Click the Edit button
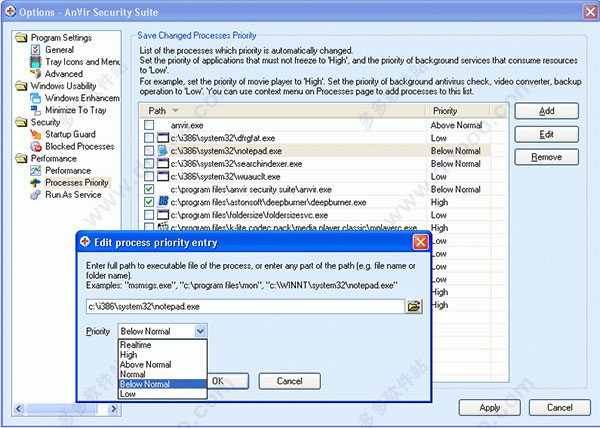Screen dimensions: 600x428 (x=546, y=134)
